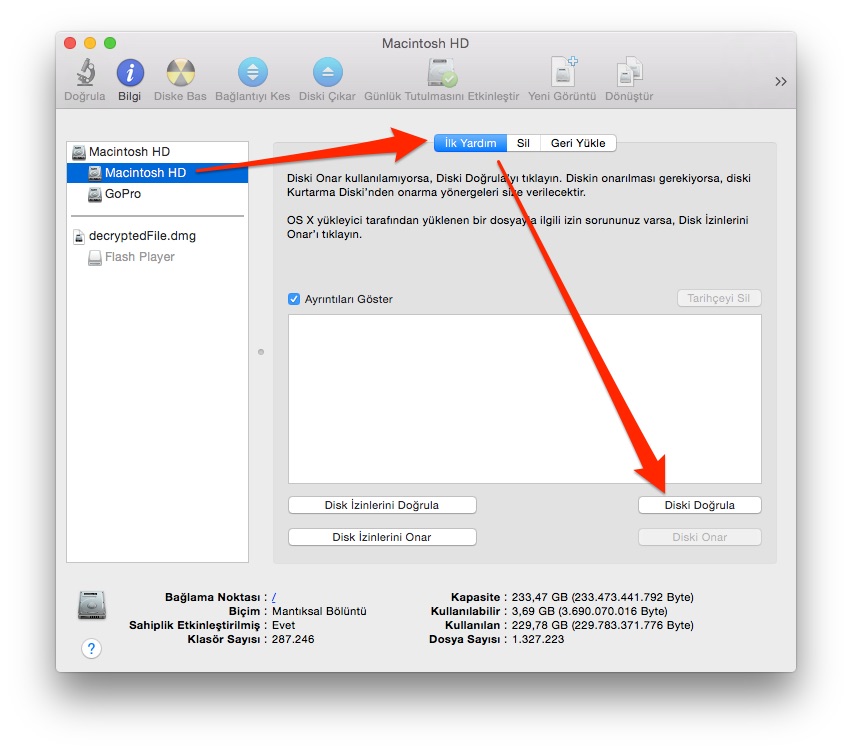Click the Doğrula microscope toolbar icon
Screen dimensions: 852x752
pyautogui.click(x=85, y=74)
